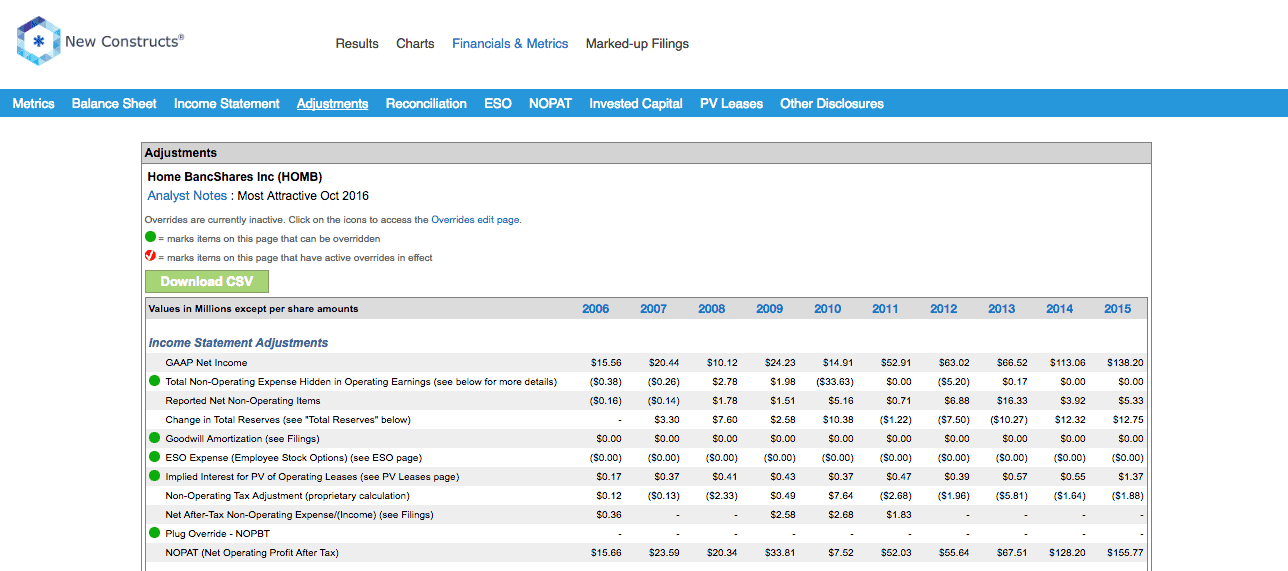
Task: Open the Results page
Action: (357, 44)
